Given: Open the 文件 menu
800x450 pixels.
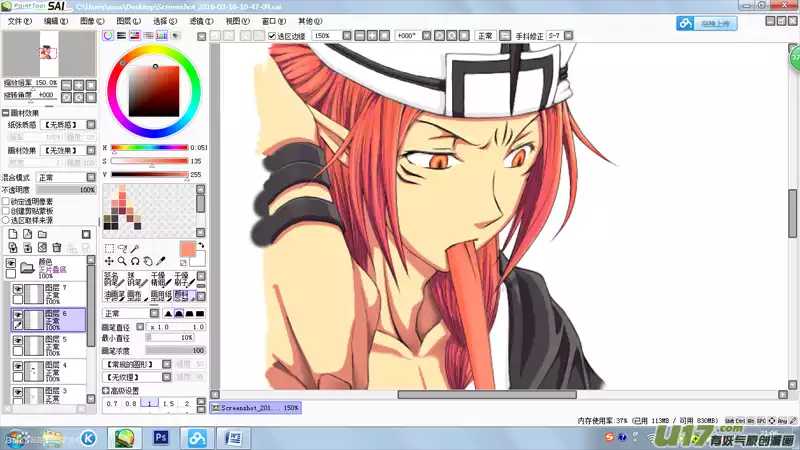Looking at the screenshot, I should (x=19, y=21).
